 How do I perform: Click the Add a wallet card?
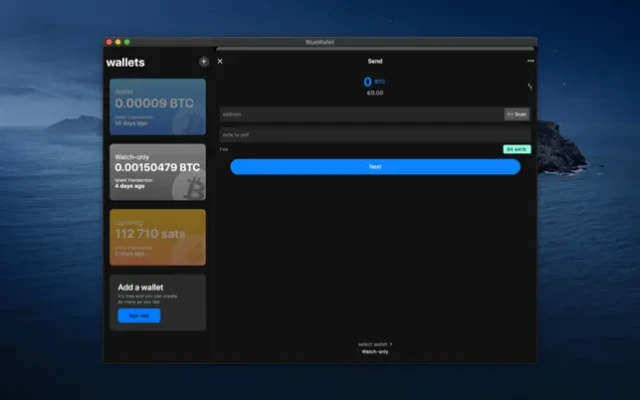click(x=158, y=302)
